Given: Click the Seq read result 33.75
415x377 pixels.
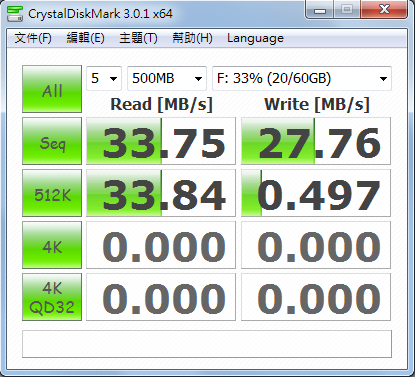Looking at the screenshot, I should click(x=161, y=141).
